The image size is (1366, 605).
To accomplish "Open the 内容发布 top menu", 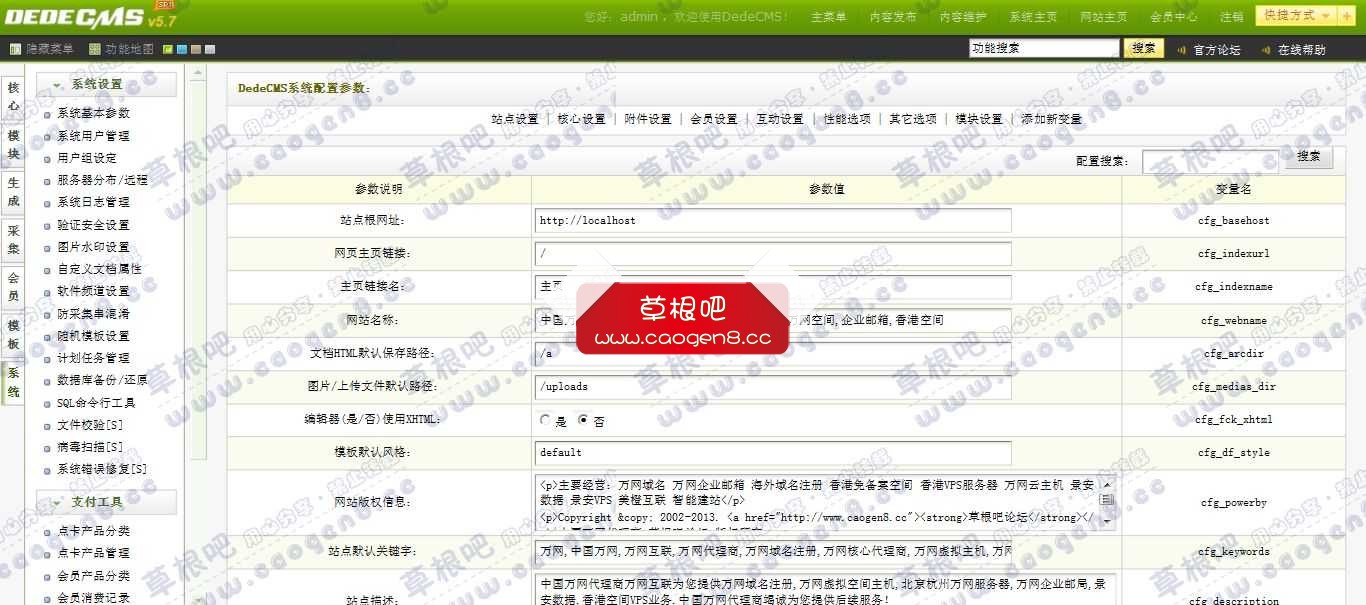I will pyautogui.click(x=893, y=17).
